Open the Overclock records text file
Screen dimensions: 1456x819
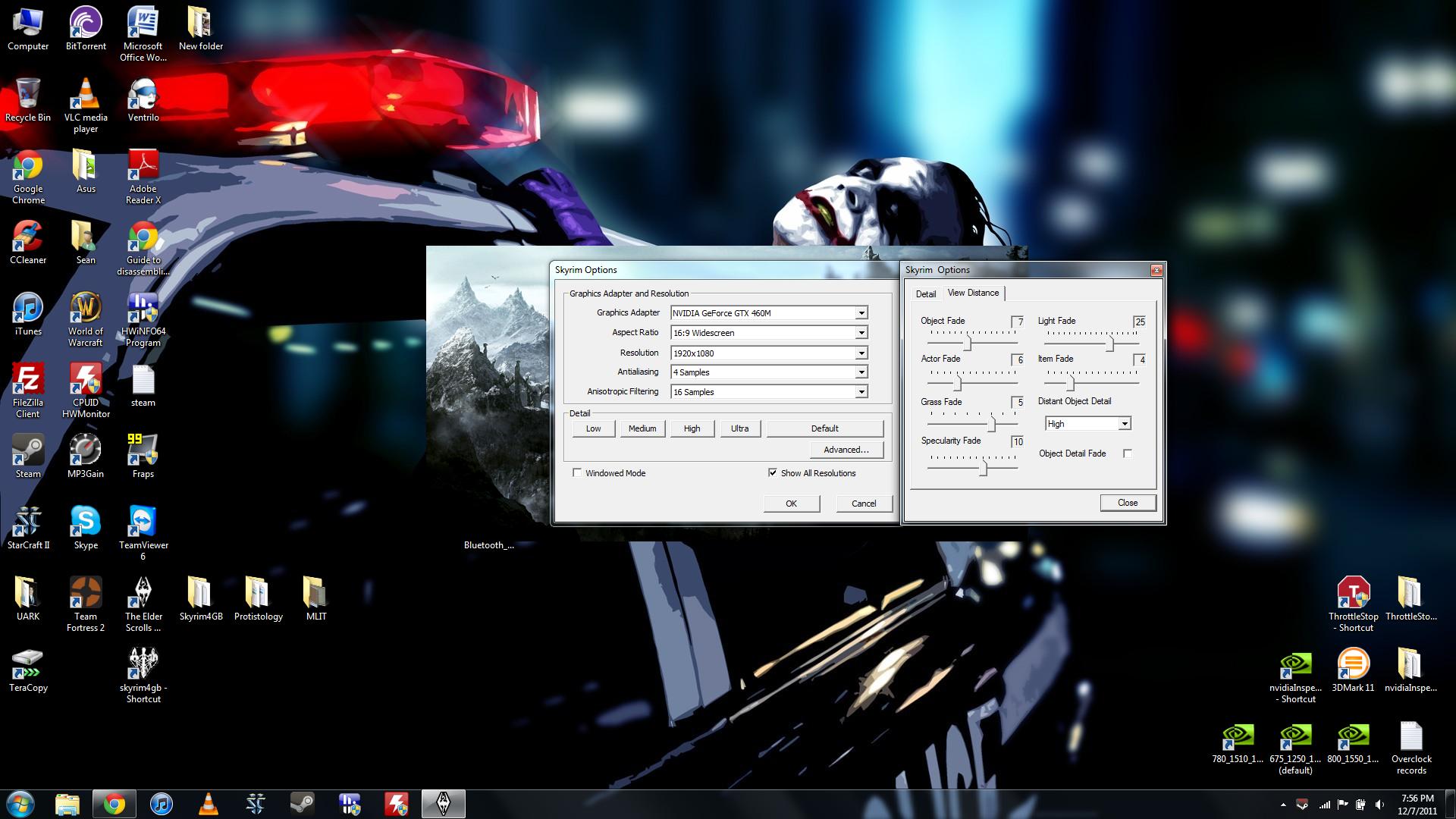click(1411, 747)
